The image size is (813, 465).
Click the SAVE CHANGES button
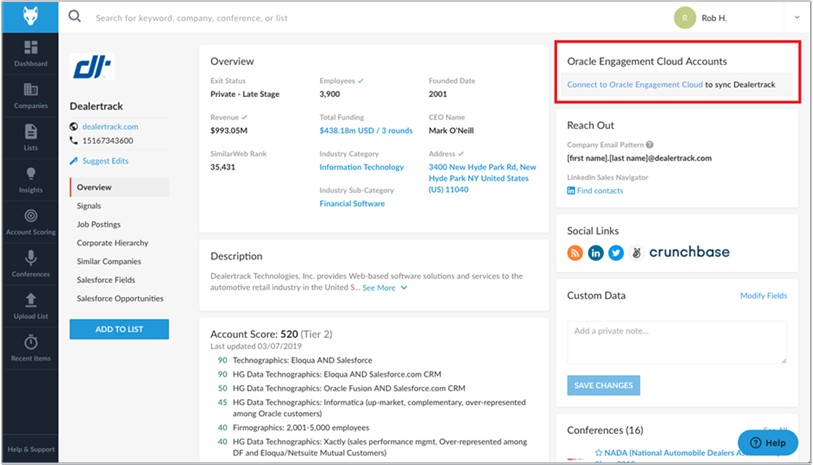pos(603,385)
